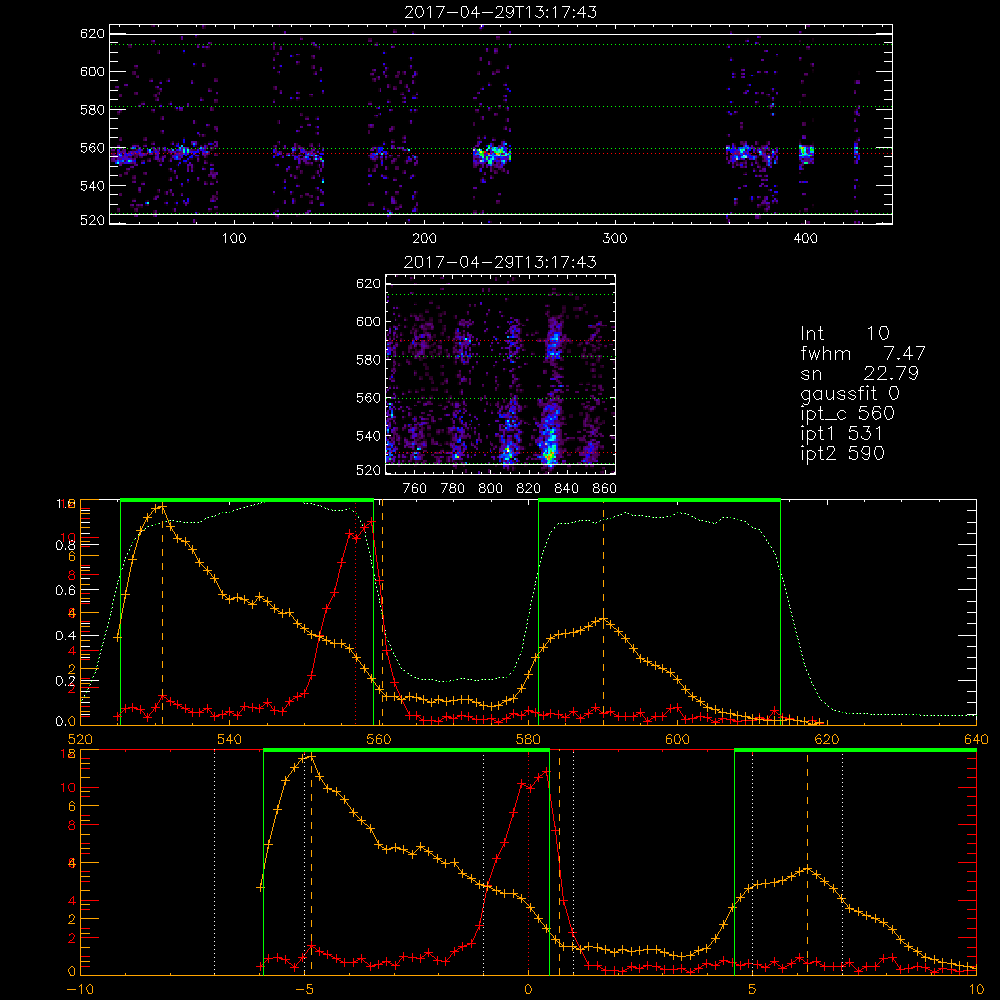Image resolution: width=1000 pixels, height=1000 pixels.
Task: Click y-axis label 0.6 of third plot
Action: click(64, 591)
